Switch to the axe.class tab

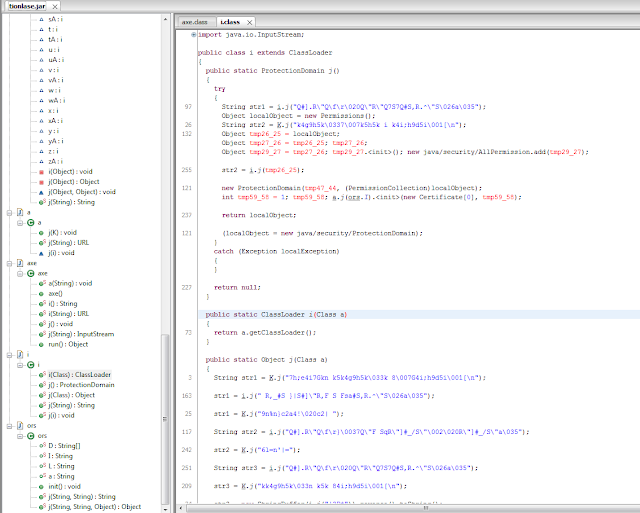(195, 22)
